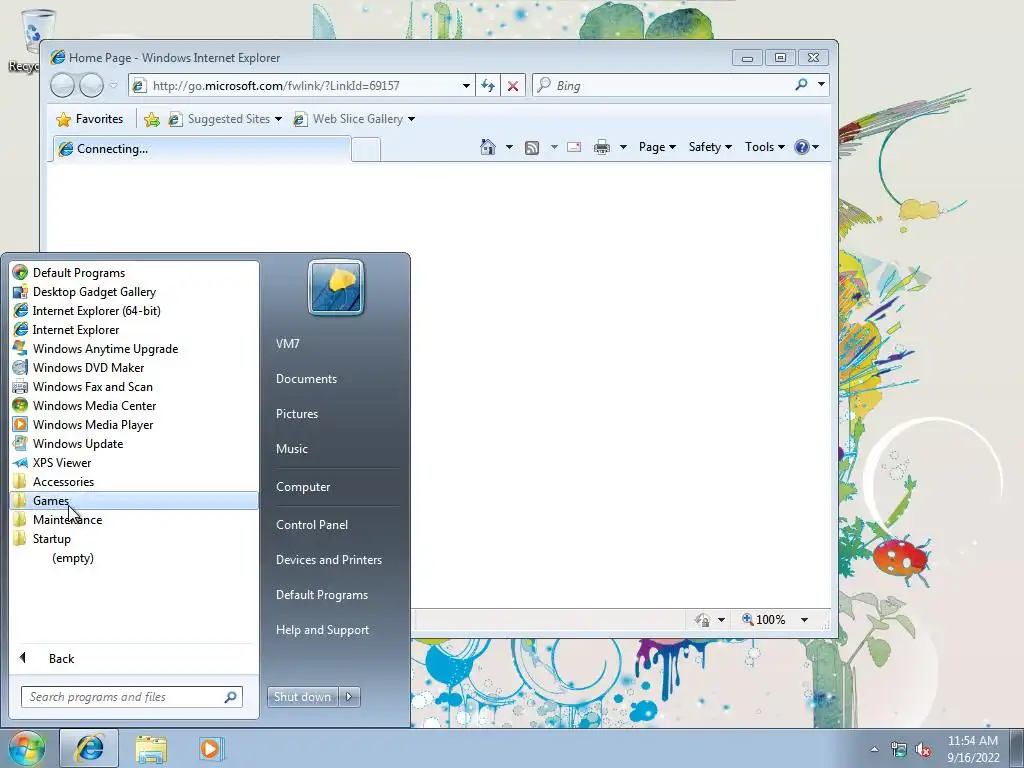Open the Safety menu
This screenshot has width=1024, height=768.
[710, 147]
